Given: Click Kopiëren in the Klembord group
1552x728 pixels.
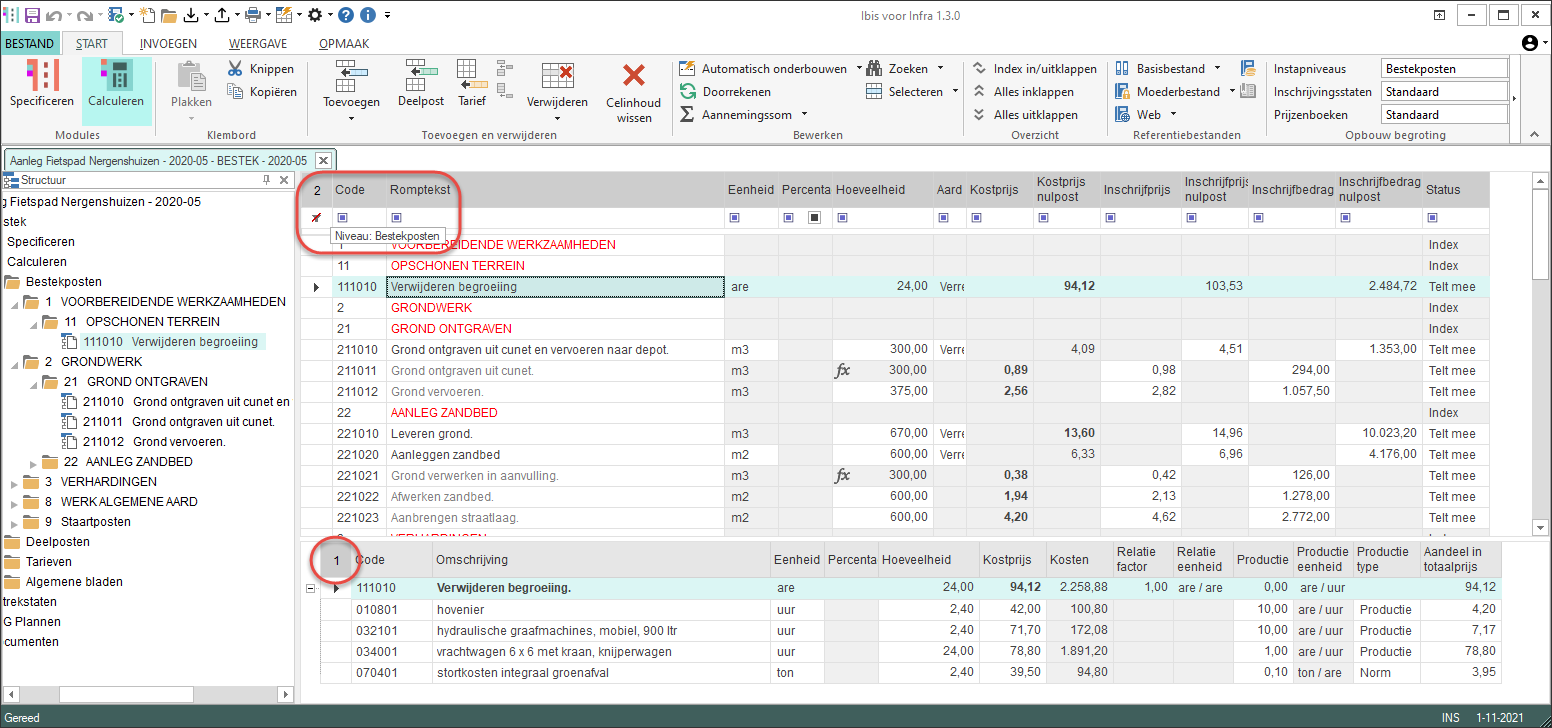Looking at the screenshot, I should pos(261,91).
